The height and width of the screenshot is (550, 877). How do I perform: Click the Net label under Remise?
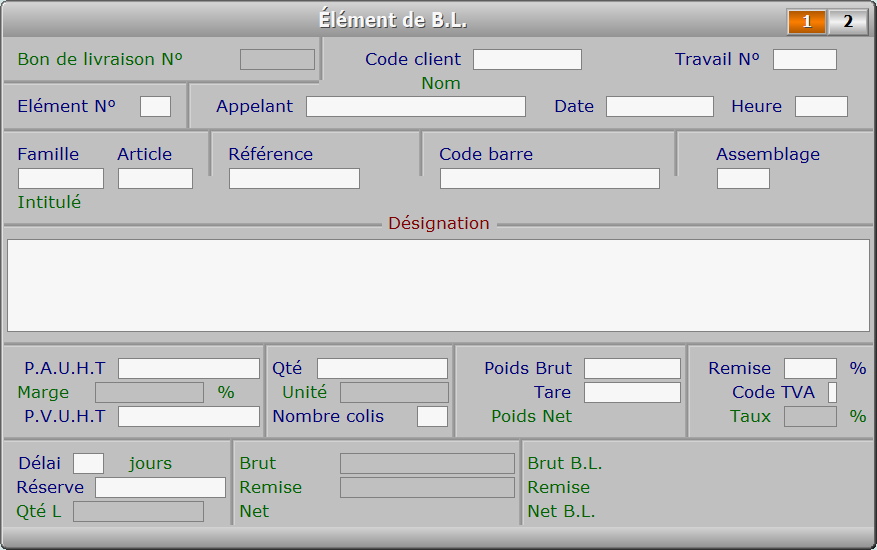click(x=254, y=511)
